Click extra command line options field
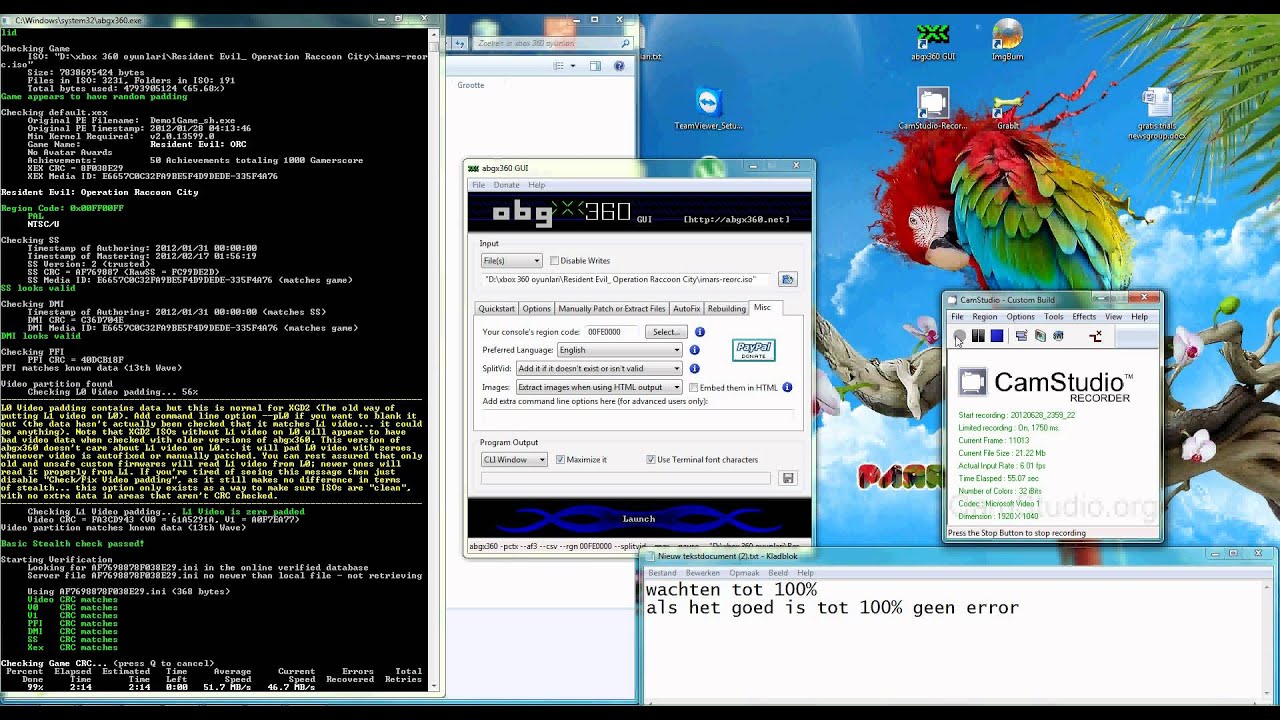1280x720 pixels. (x=638, y=416)
